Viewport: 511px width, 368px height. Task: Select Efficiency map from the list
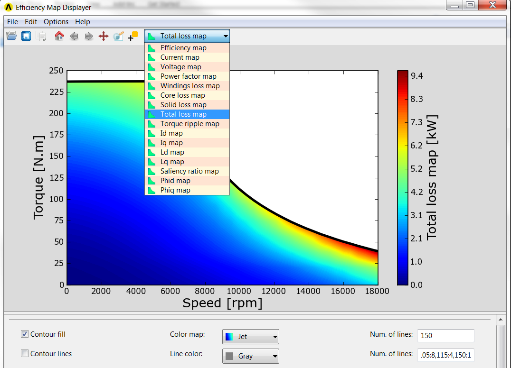click(x=187, y=48)
